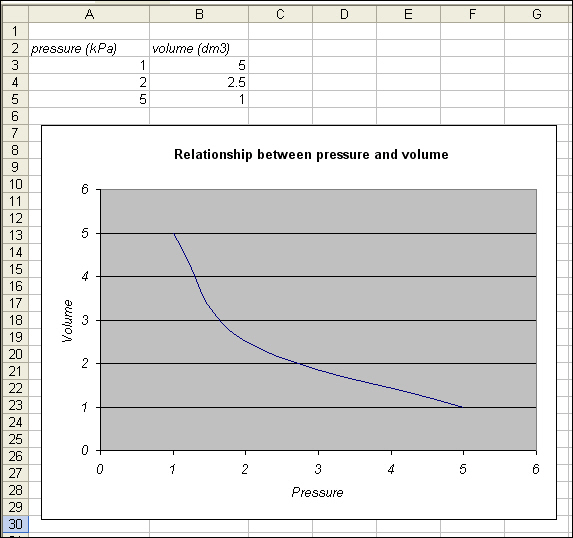Click the horizontal gridline at value 4

point(365,277)
